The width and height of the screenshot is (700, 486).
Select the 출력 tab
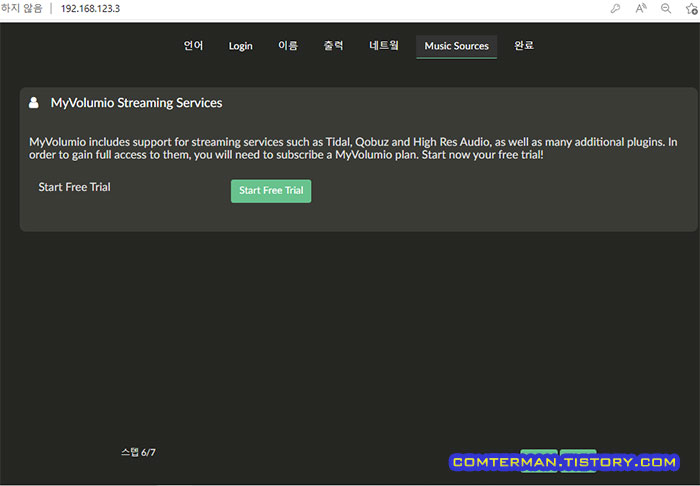click(x=333, y=46)
